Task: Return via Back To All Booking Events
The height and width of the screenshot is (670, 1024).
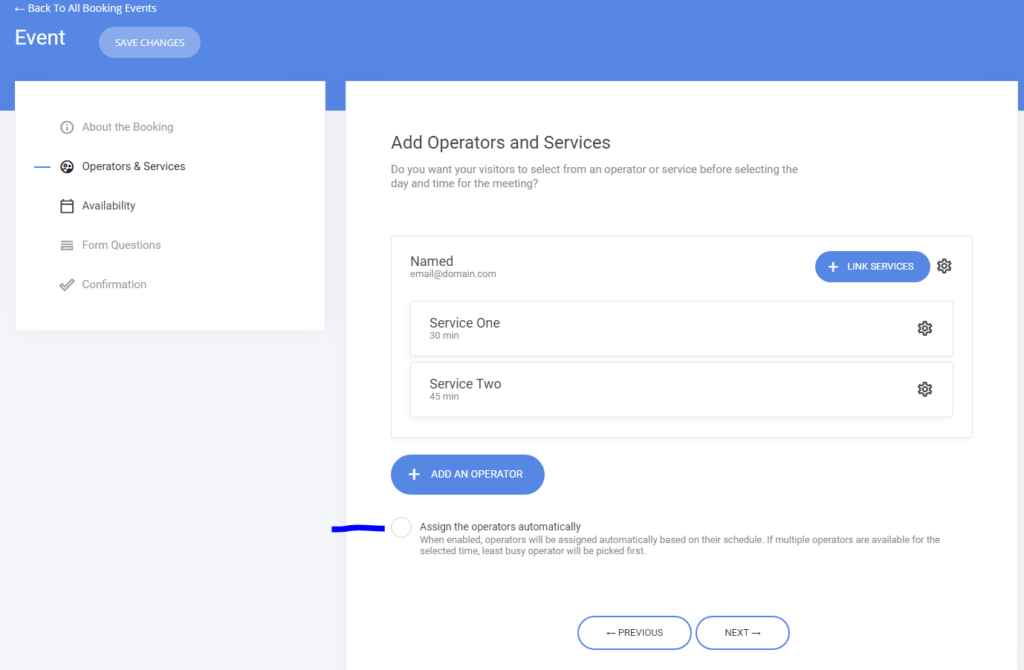Action: click(x=86, y=9)
